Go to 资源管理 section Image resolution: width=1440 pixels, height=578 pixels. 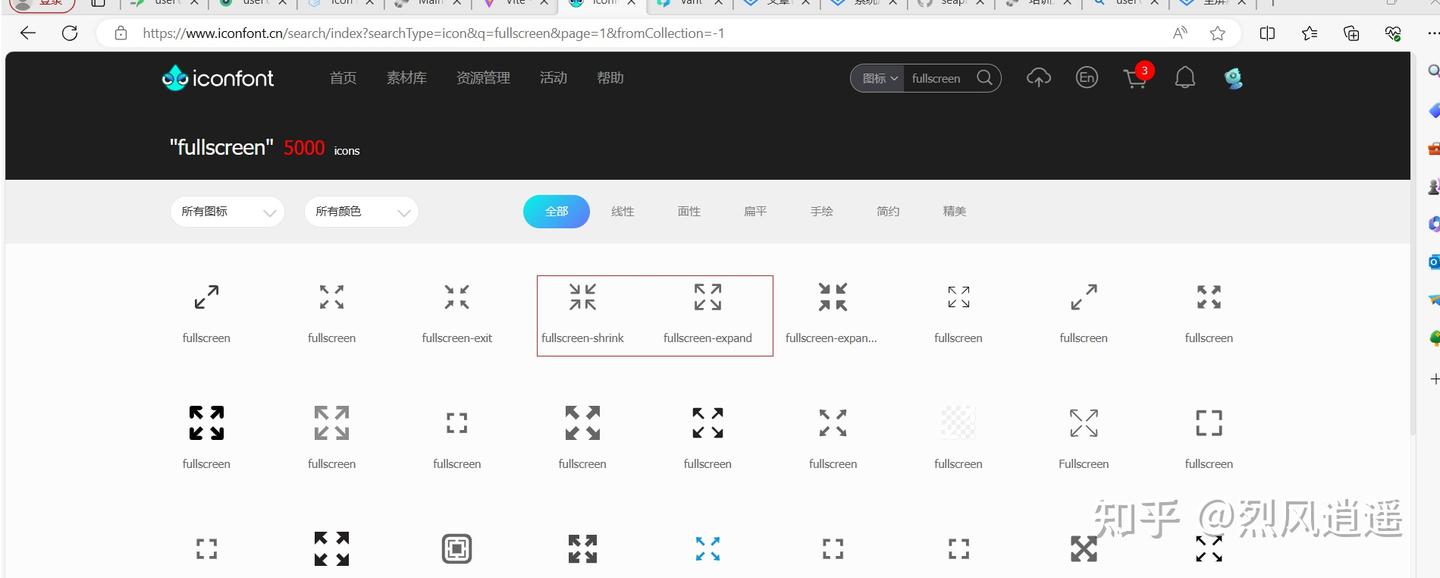[483, 77]
